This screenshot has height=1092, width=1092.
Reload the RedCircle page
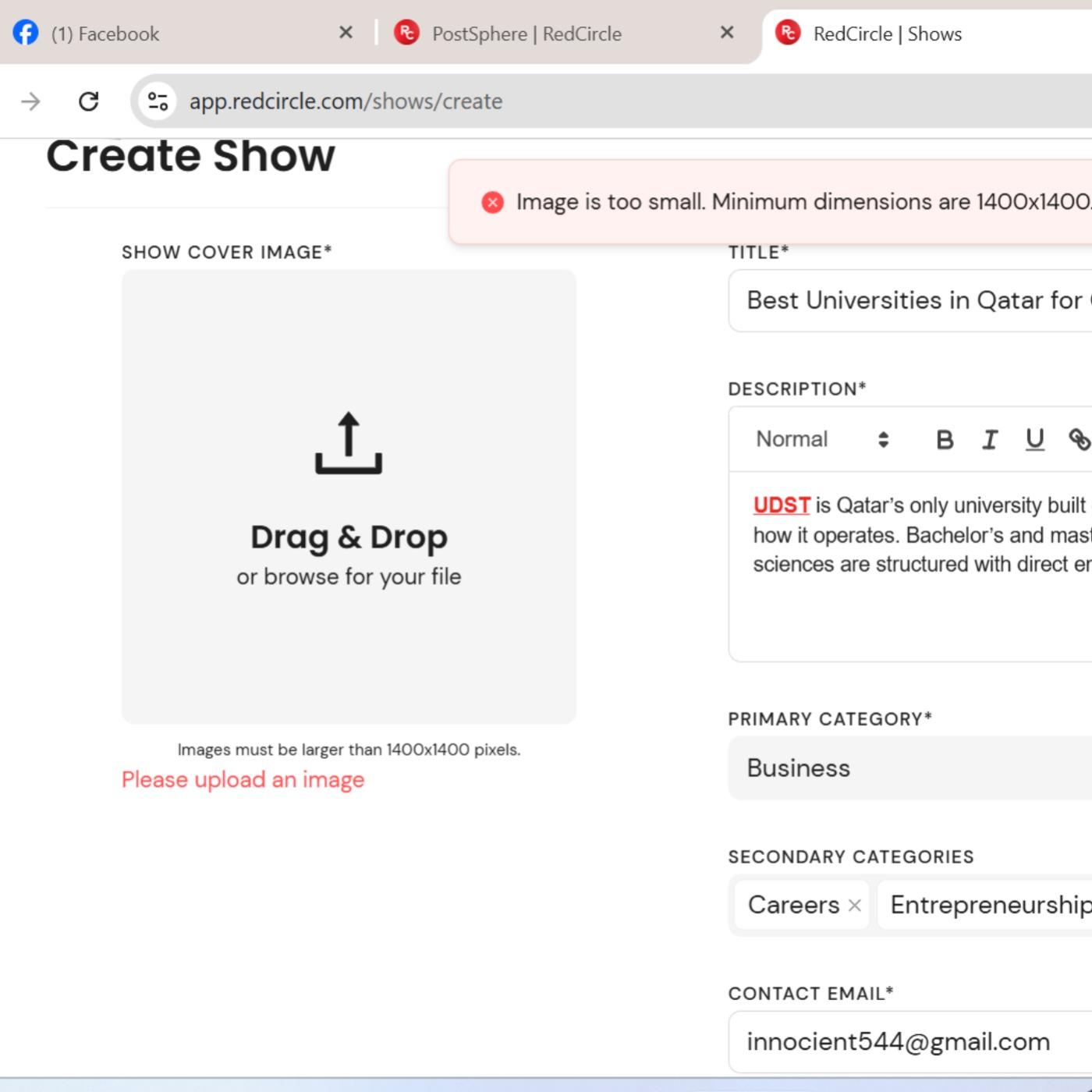pyautogui.click(x=89, y=101)
